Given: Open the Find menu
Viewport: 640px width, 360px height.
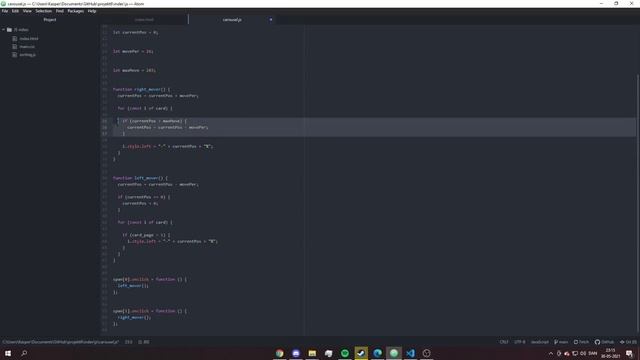Looking at the screenshot, I should [x=60, y=11].
